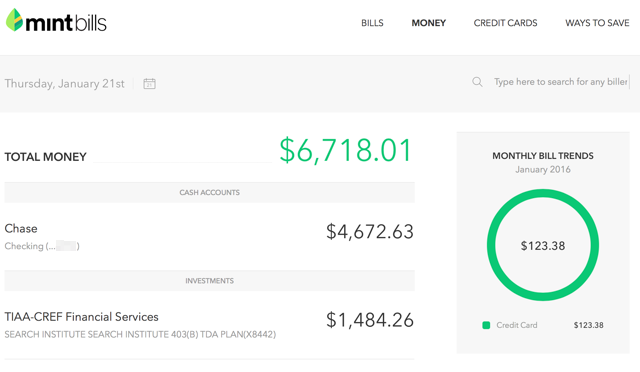Click the $4,672.63 Chase balance
The image size is (640, 372).
coord(370,232)
